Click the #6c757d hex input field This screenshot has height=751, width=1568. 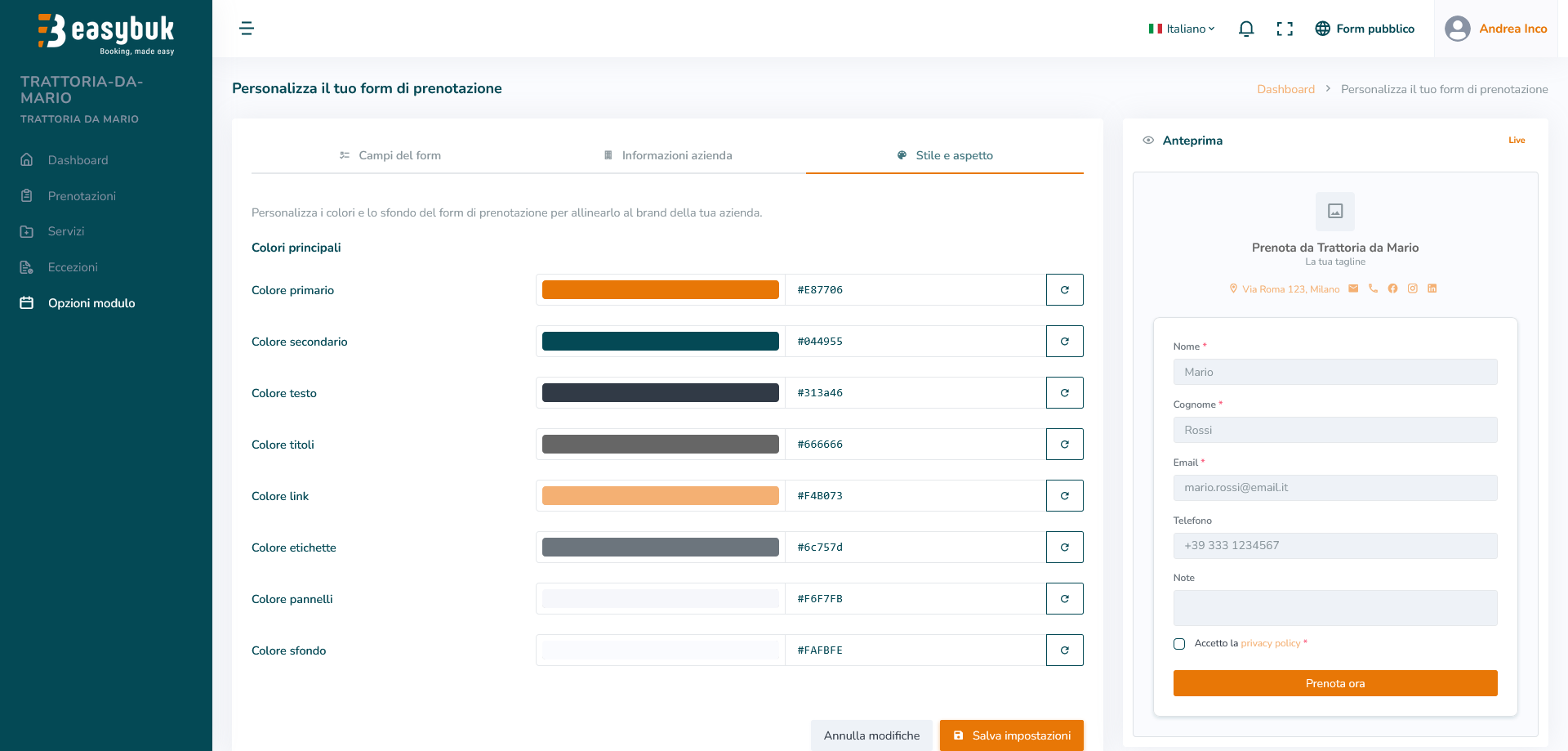tap(915, 548)
